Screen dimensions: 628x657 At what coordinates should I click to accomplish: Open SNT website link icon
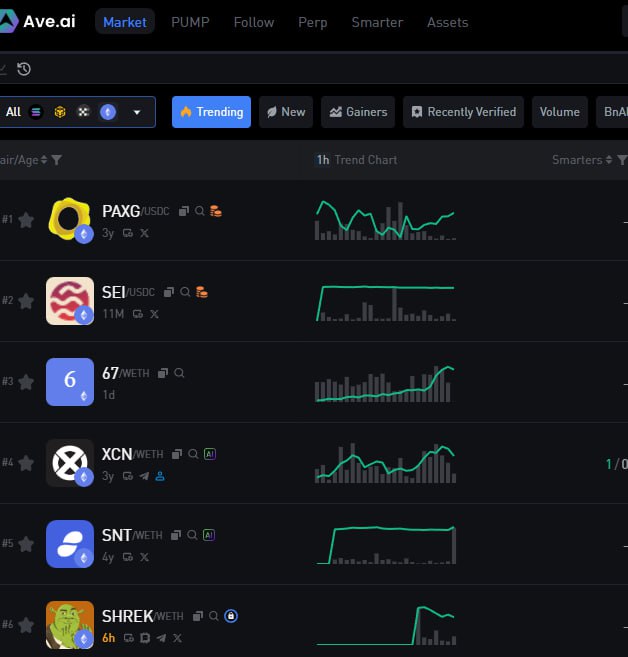[128, 557]
